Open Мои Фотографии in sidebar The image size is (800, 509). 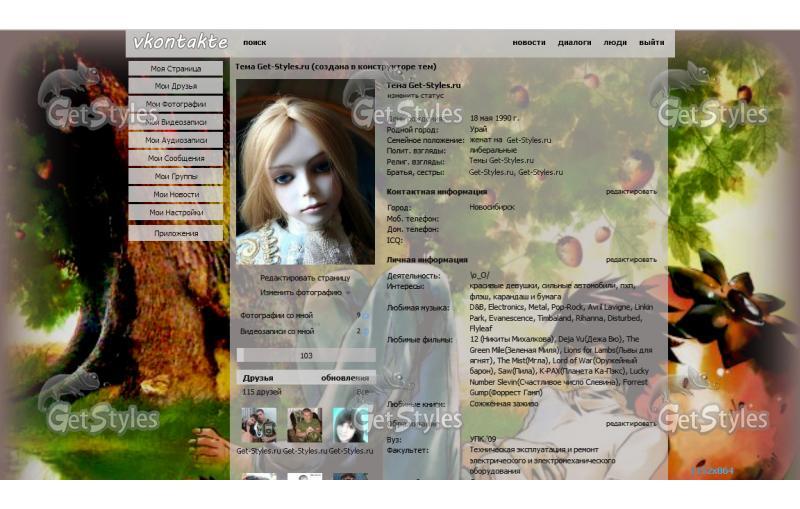pos(176,104)
